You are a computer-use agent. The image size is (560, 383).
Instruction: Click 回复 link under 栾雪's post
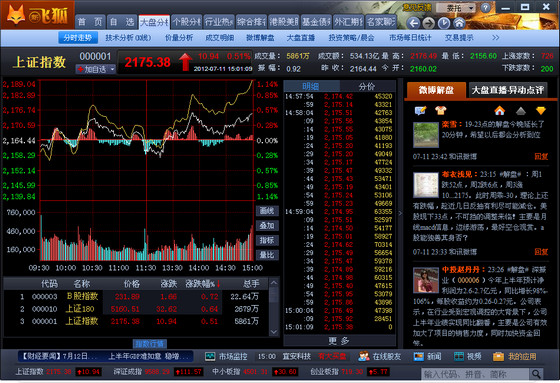(541, 156)
